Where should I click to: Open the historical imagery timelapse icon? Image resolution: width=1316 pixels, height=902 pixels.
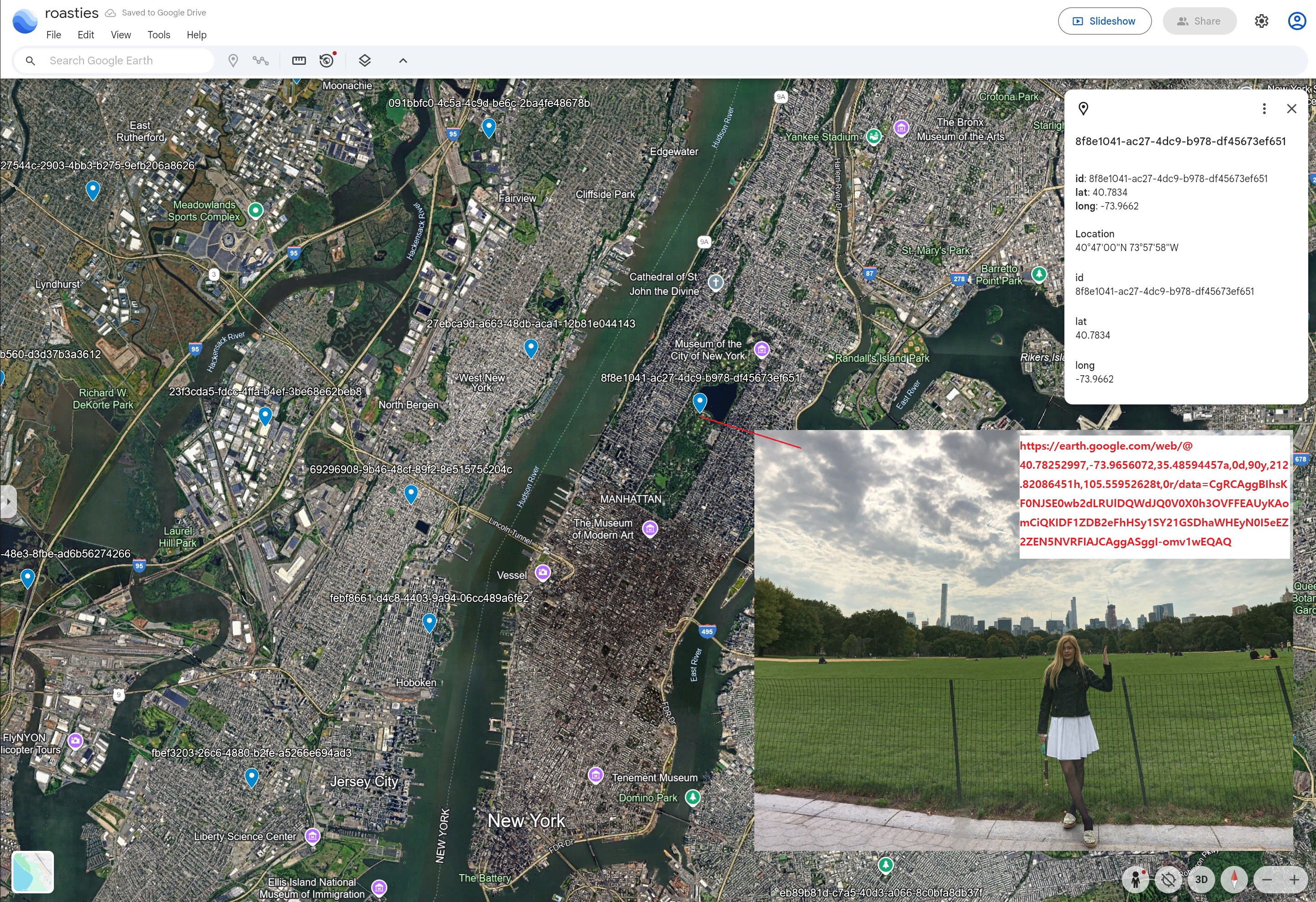click(x=327, y=60)
